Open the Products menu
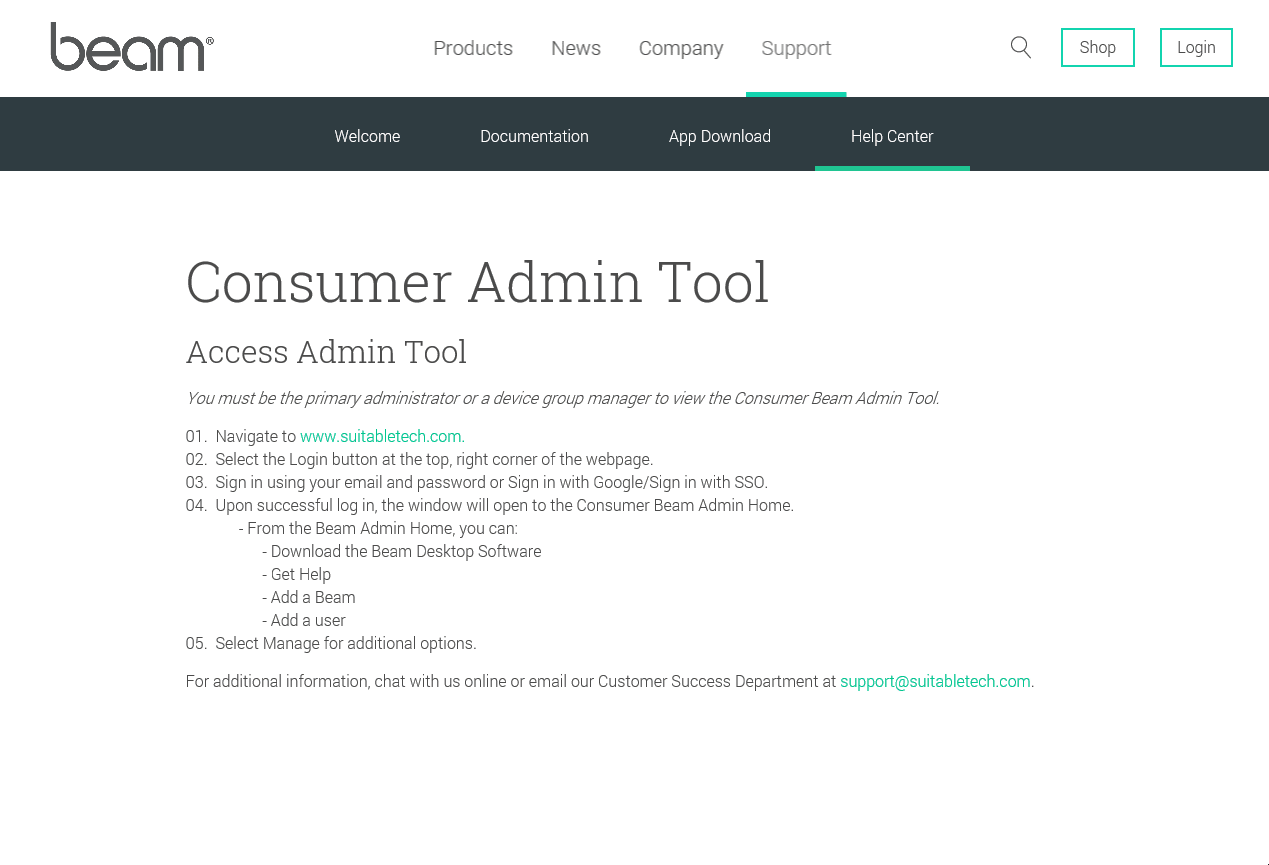1269x865 pixels. point(473,48)
